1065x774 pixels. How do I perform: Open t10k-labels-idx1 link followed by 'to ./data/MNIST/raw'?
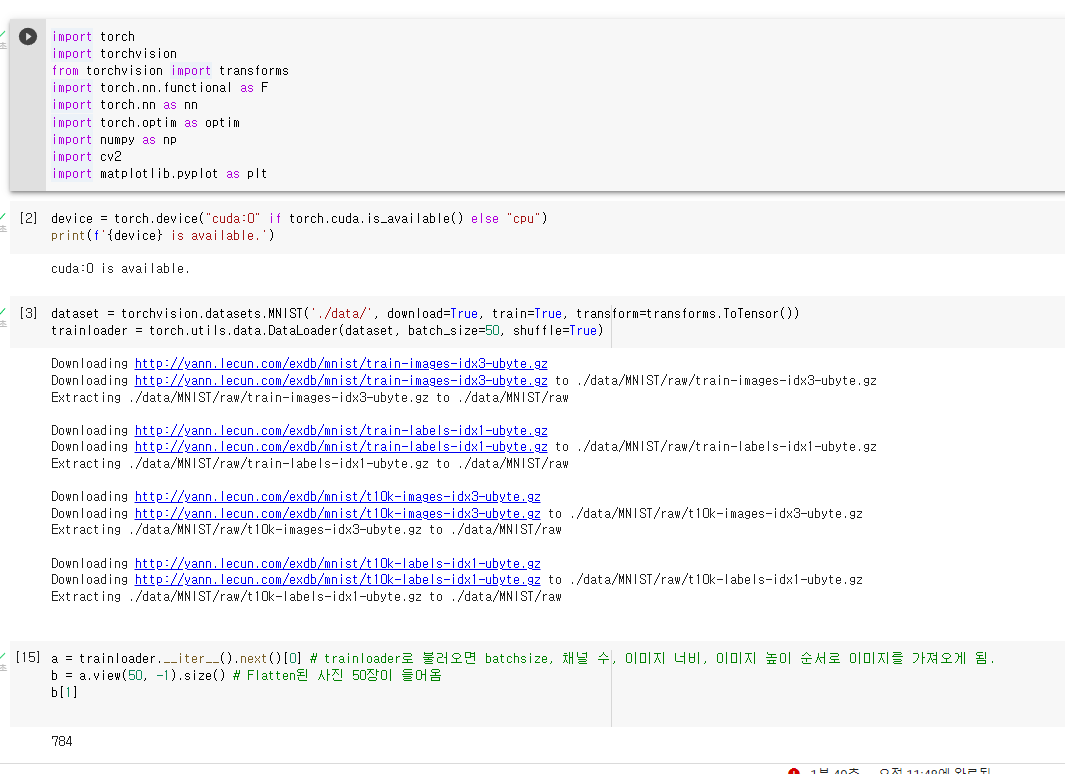pyautogui.click(x=338, y=580)
